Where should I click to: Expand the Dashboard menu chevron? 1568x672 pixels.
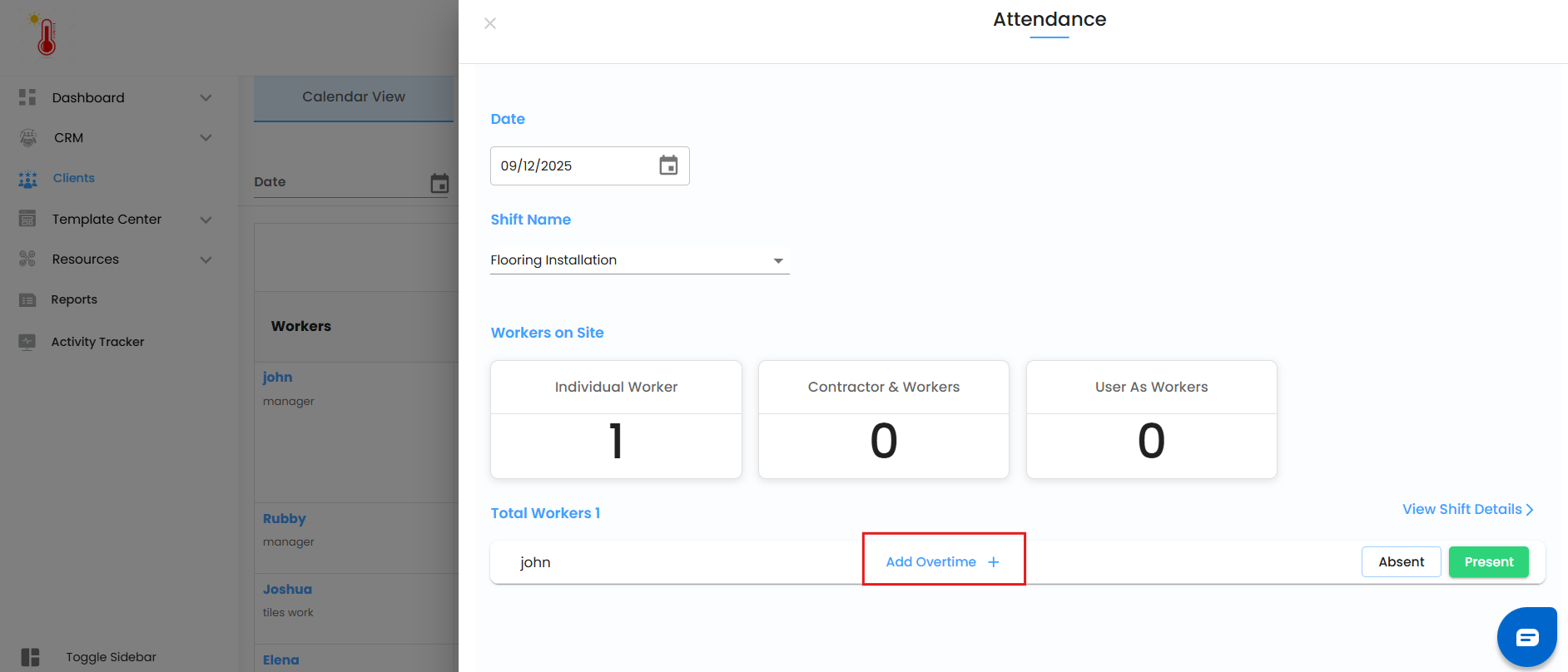tap(206, 98)
